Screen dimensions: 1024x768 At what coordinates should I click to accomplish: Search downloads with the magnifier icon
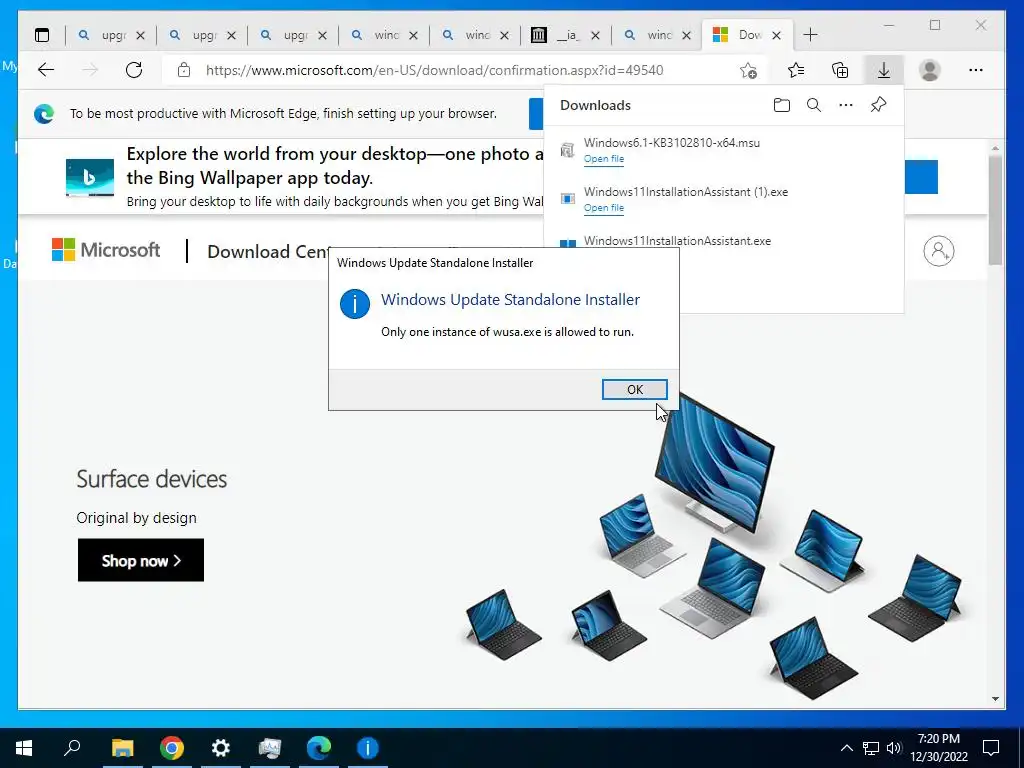click(814, 105)
